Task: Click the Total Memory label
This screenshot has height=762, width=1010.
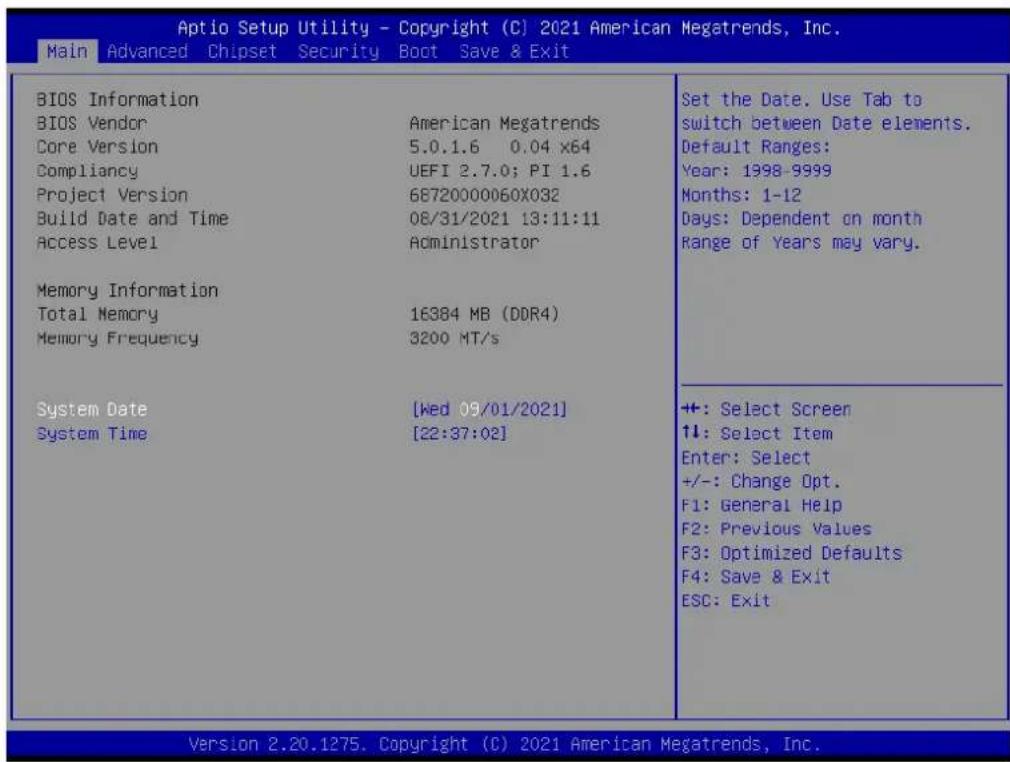Action: tap(97, 314)
